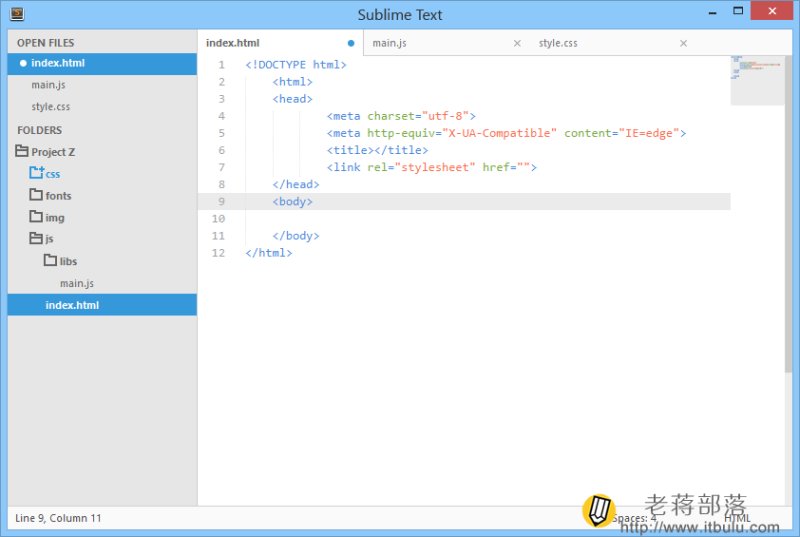Open index.html in the Folders tree

click(x=102, y=305)
